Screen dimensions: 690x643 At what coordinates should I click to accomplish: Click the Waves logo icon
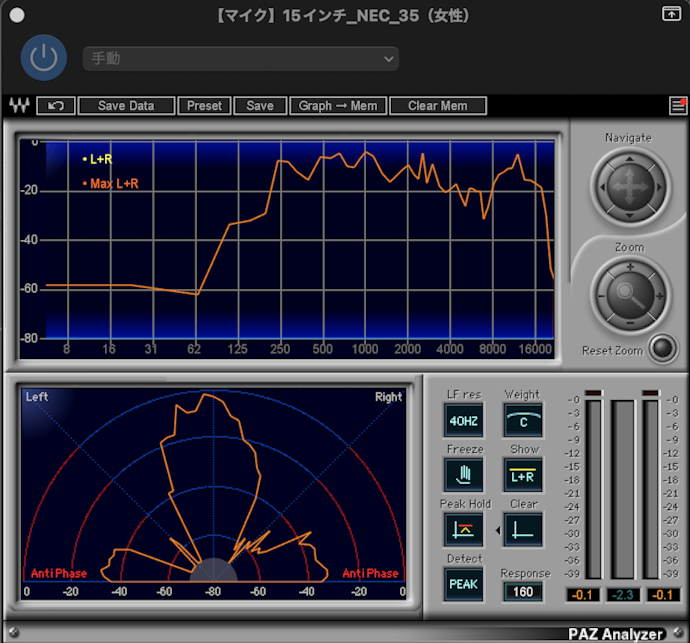(x=19, y=106)
